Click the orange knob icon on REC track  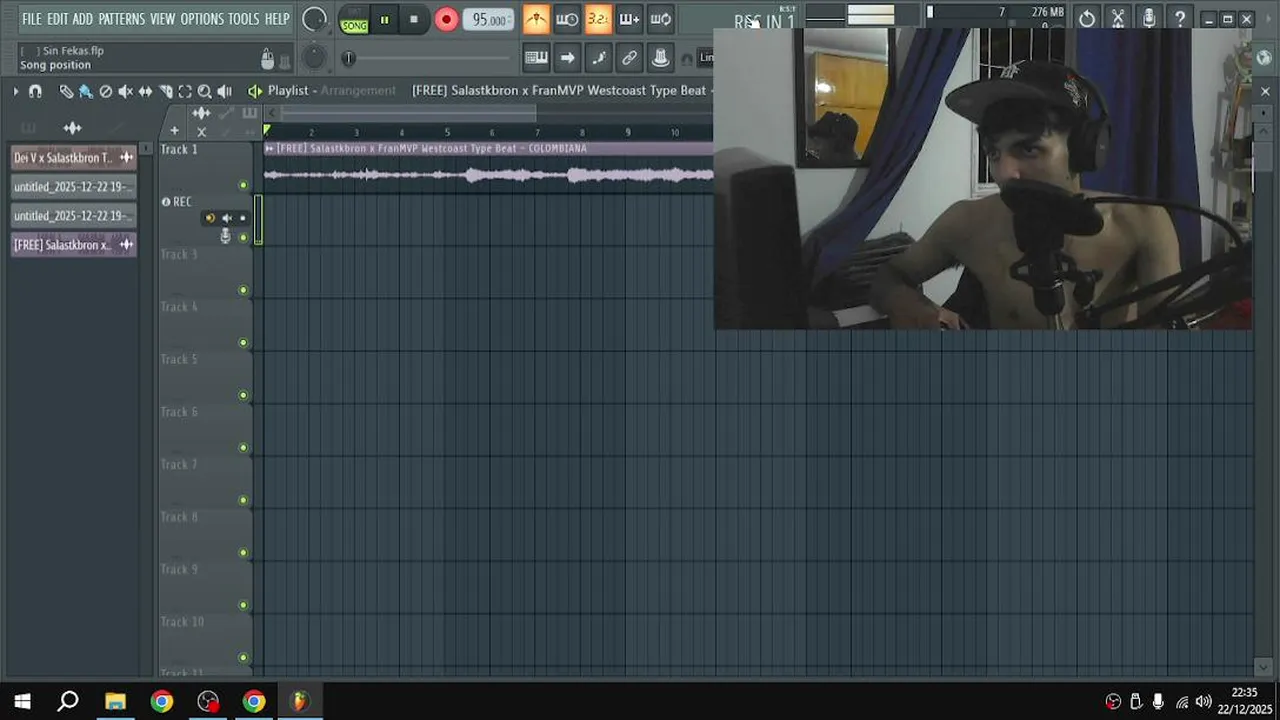209,218
